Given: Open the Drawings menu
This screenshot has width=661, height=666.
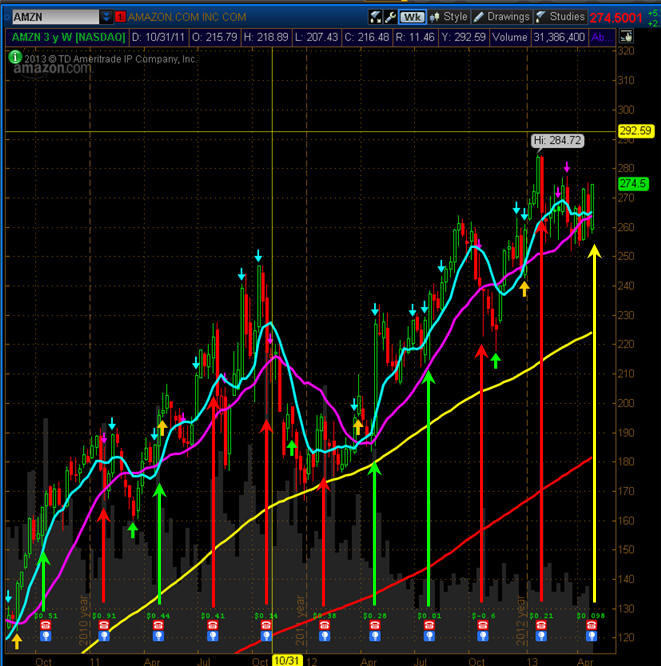Looking at the screenshot, I should click(x=502, y=17).
